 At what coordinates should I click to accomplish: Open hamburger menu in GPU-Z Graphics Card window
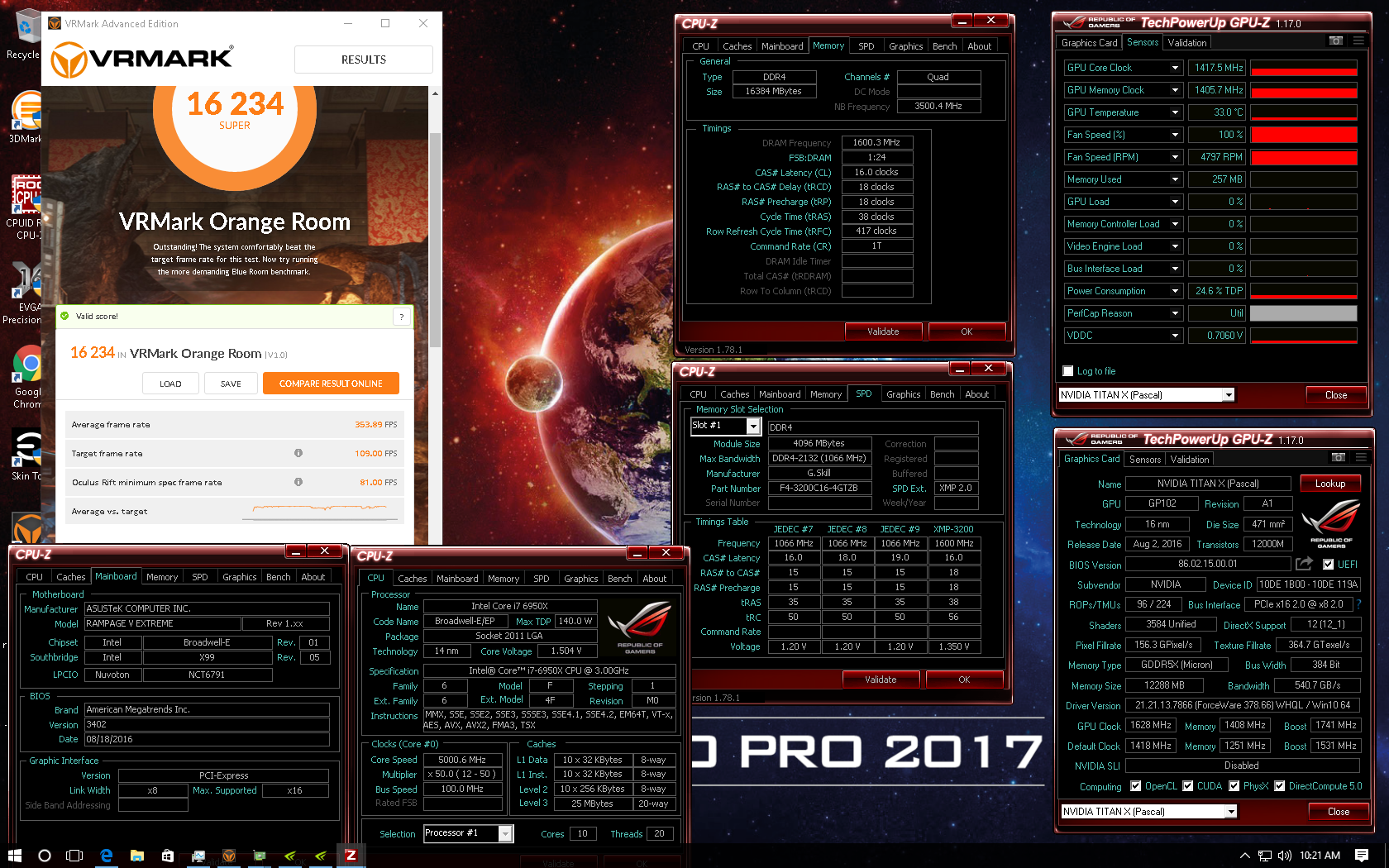(x=1361, y=457)
